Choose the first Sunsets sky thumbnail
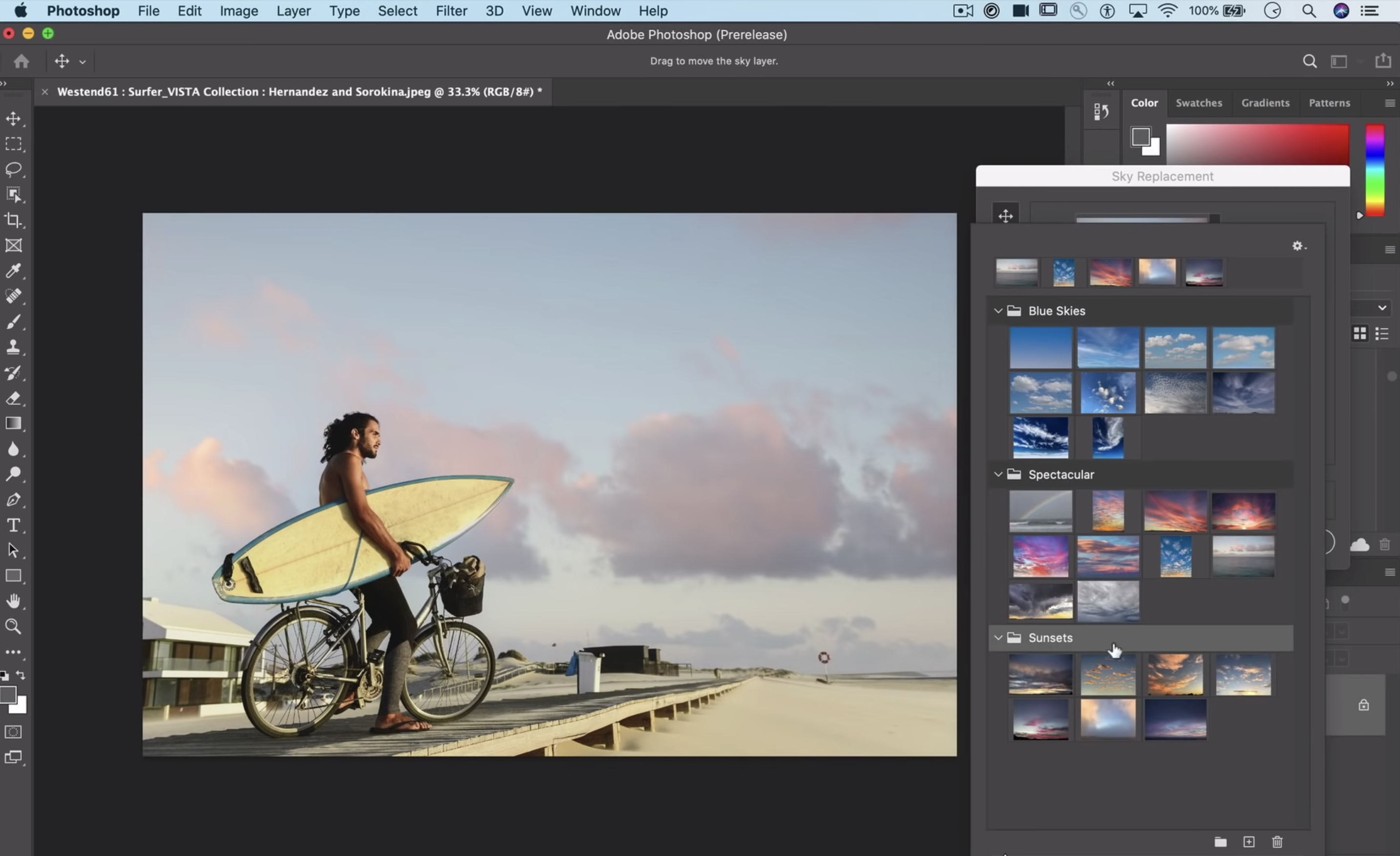 coord(1040,675)
